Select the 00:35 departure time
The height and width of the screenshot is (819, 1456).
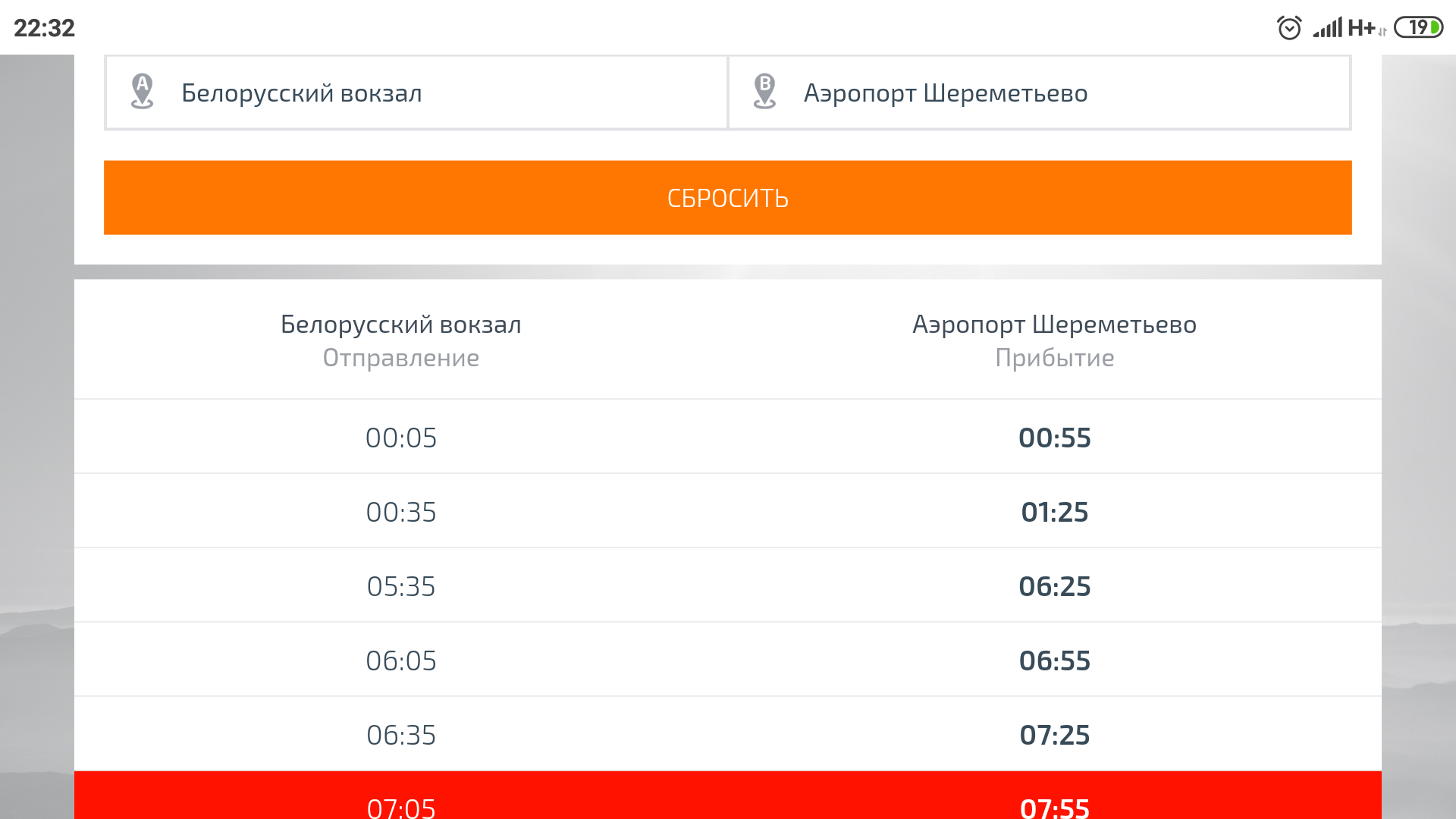point(401,512)
